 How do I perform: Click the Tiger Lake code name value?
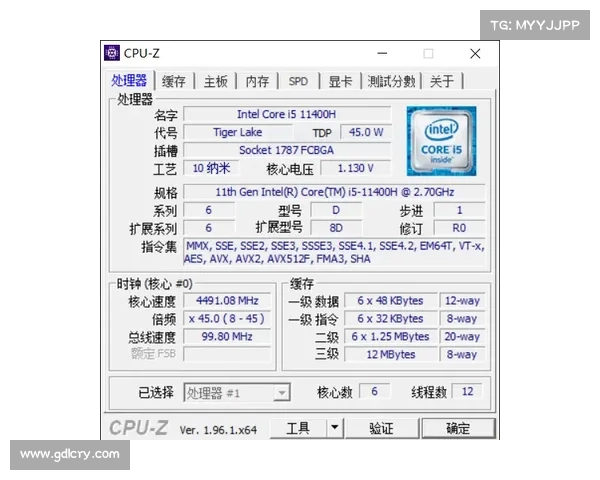click(x=238, y=132)
